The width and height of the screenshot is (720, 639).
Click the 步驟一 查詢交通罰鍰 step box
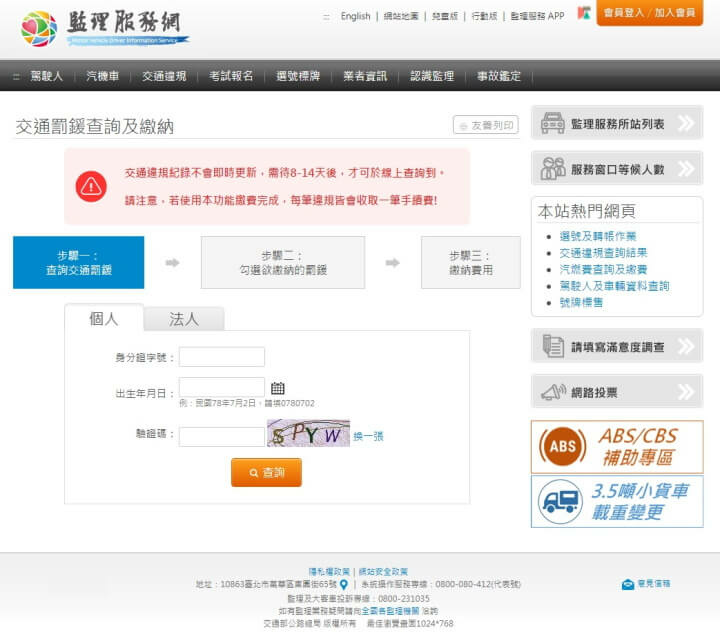click(x=79, y=263)
